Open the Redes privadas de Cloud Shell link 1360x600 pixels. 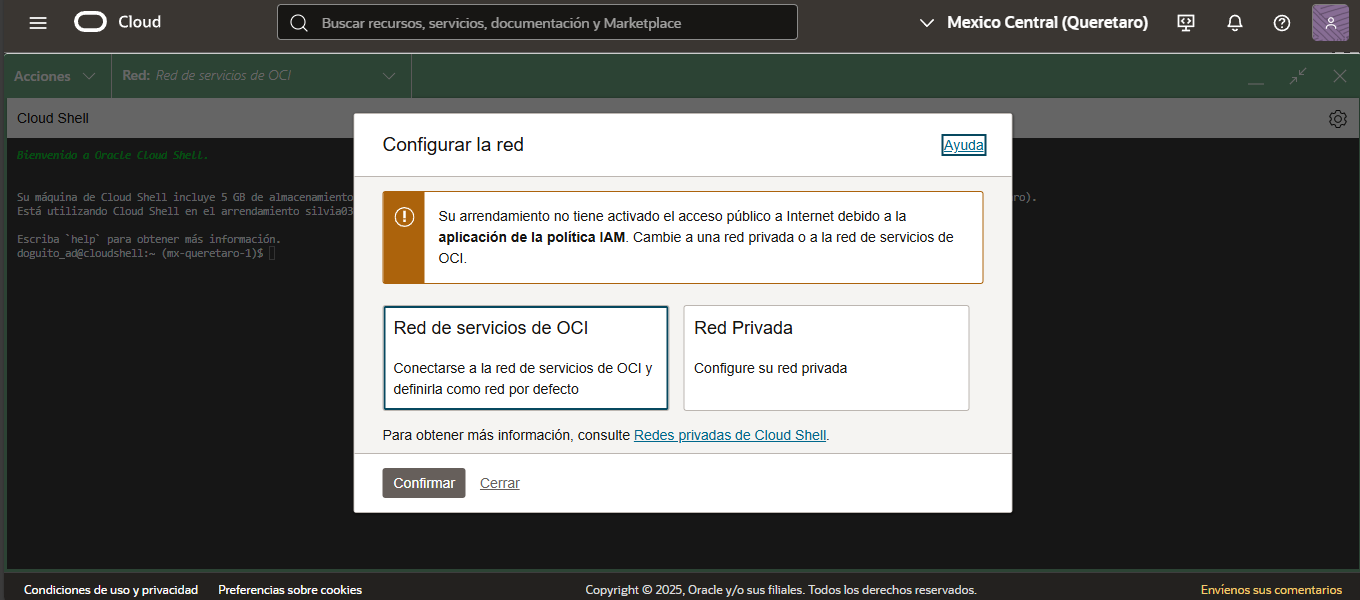tap(729, 434)
